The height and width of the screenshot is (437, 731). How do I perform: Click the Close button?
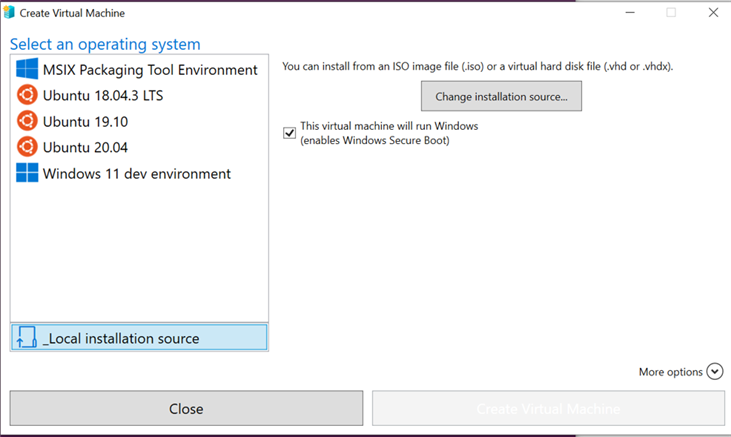pos(186,409)
